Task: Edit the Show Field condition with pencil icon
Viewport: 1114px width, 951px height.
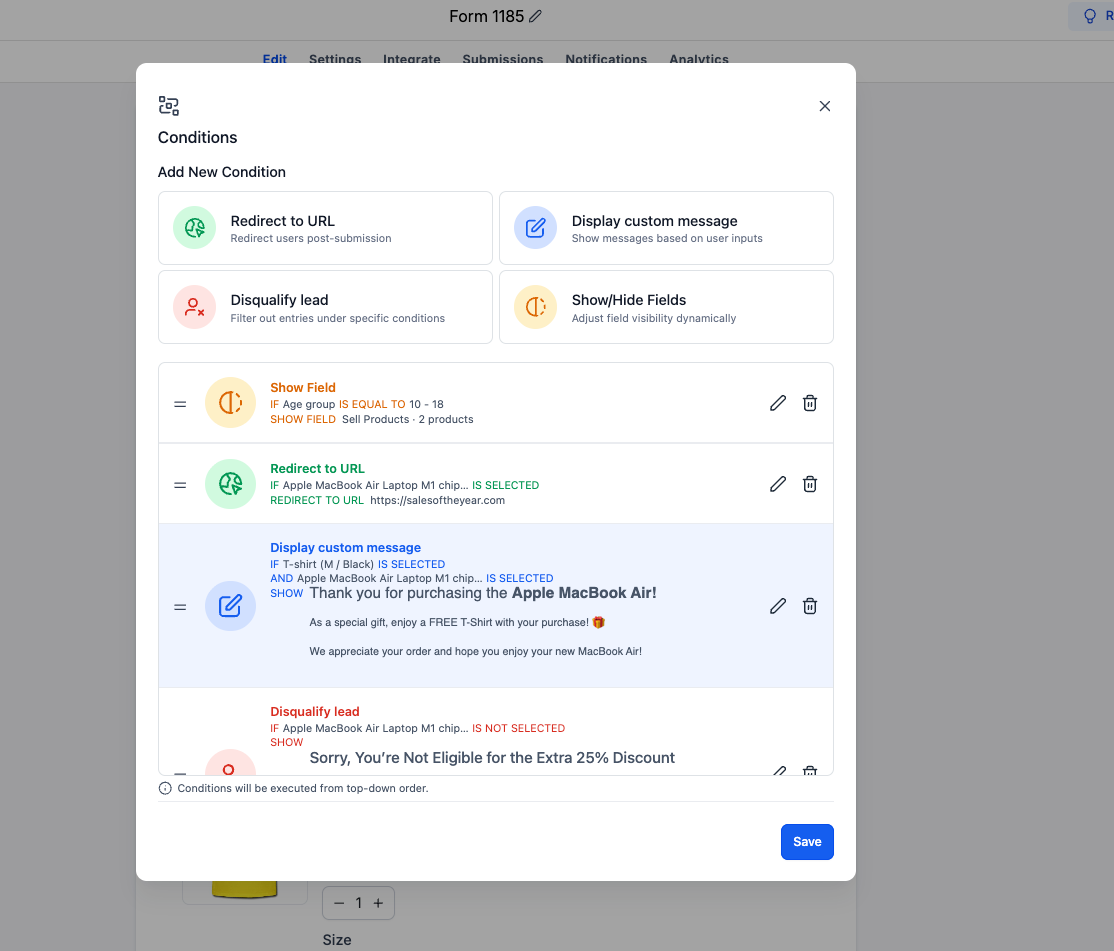Action: (778, 403)
